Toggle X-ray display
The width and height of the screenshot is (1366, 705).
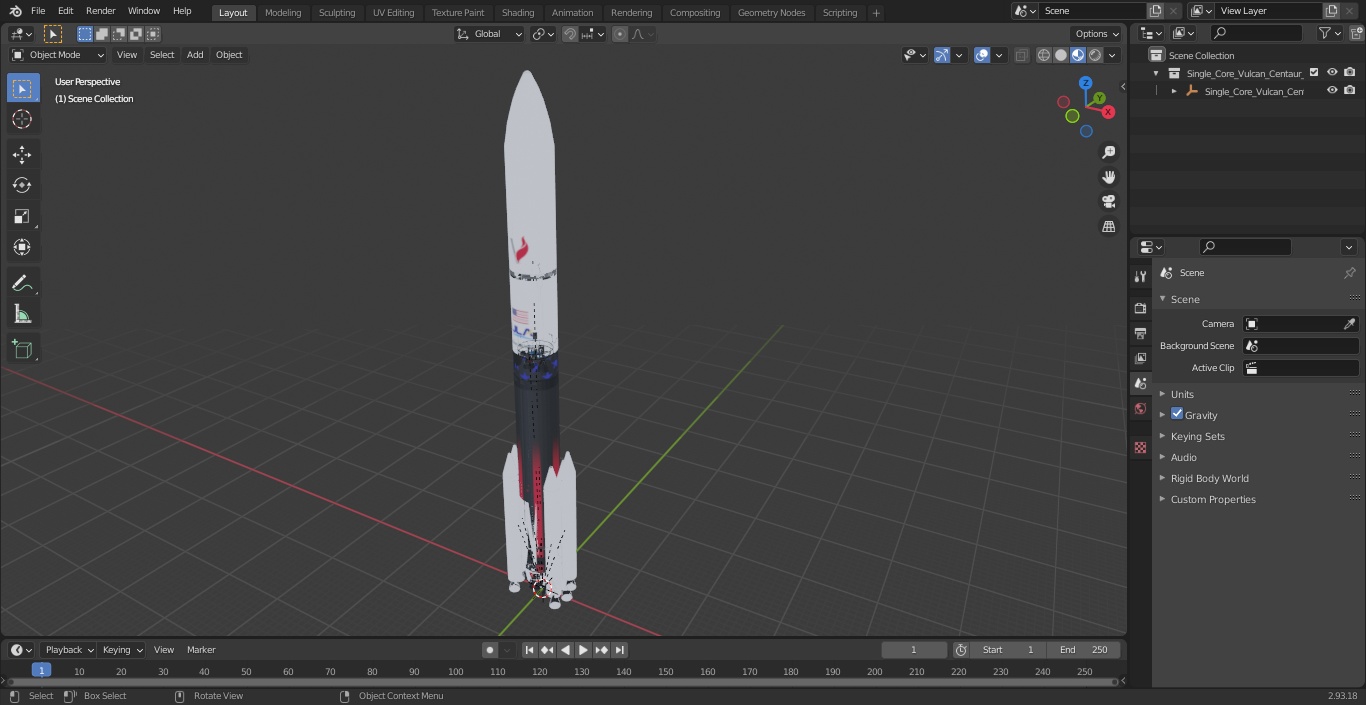(1021, 55)
